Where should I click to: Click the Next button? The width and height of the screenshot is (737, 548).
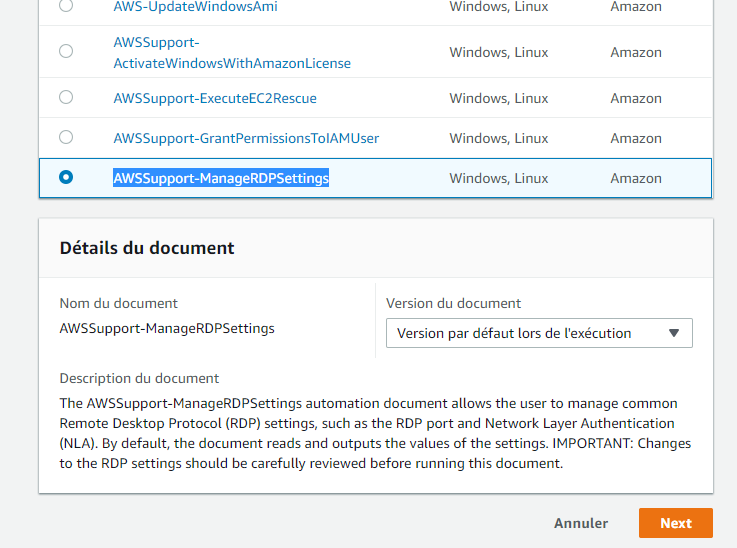(676, 523)
